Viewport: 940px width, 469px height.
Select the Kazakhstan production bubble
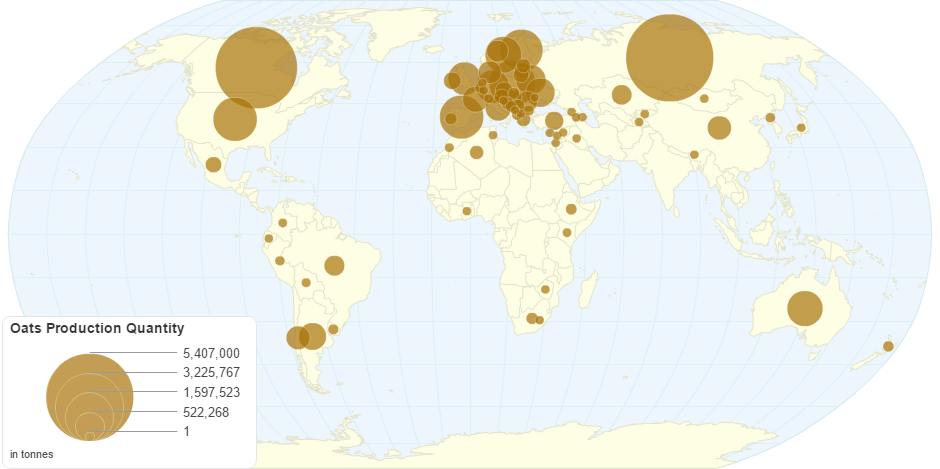pyautogui.click(x=621, y=95)
